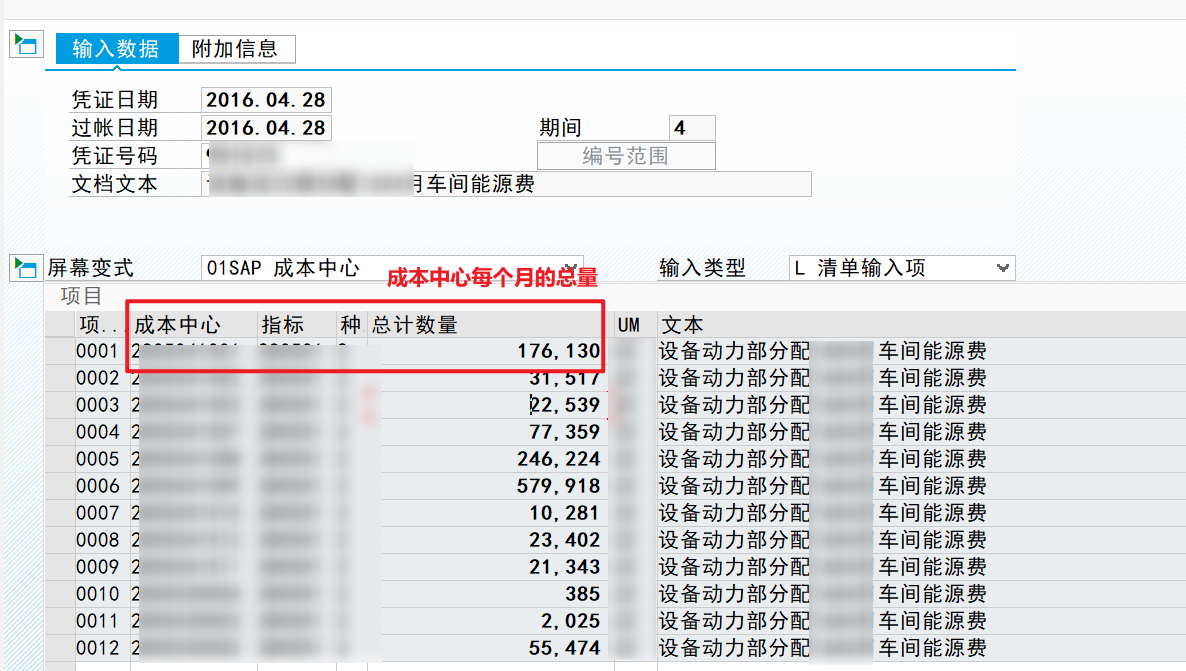Click the 设备动力部分配 text in row 0012
The width and height of the screenshot is (1186, 671).
[x=734, y=648]
